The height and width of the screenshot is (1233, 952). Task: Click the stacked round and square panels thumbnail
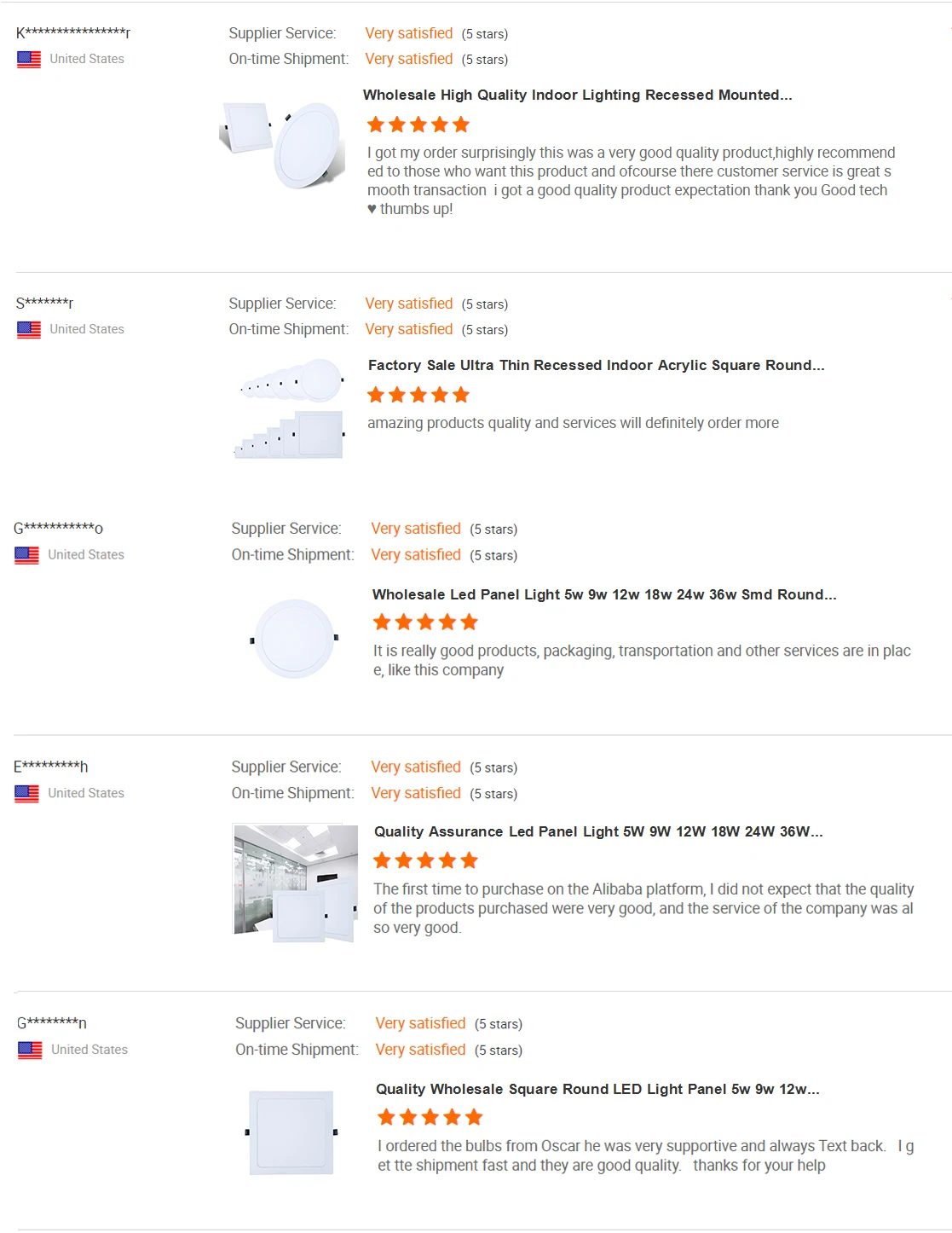pyautogui.click(x=290, y=408)
